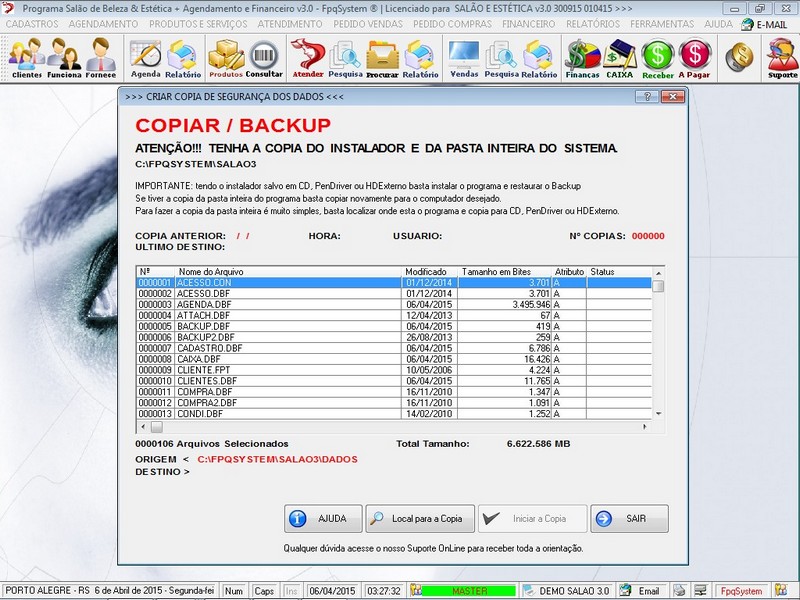Select the ACESSO.DBF file row

coord(394,294)
